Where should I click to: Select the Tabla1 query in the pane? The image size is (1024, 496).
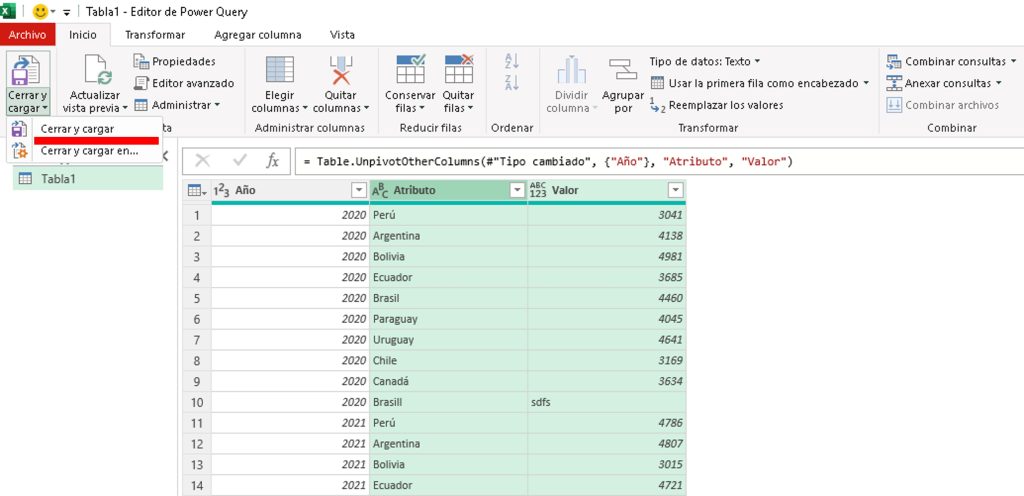click(88, 178)
